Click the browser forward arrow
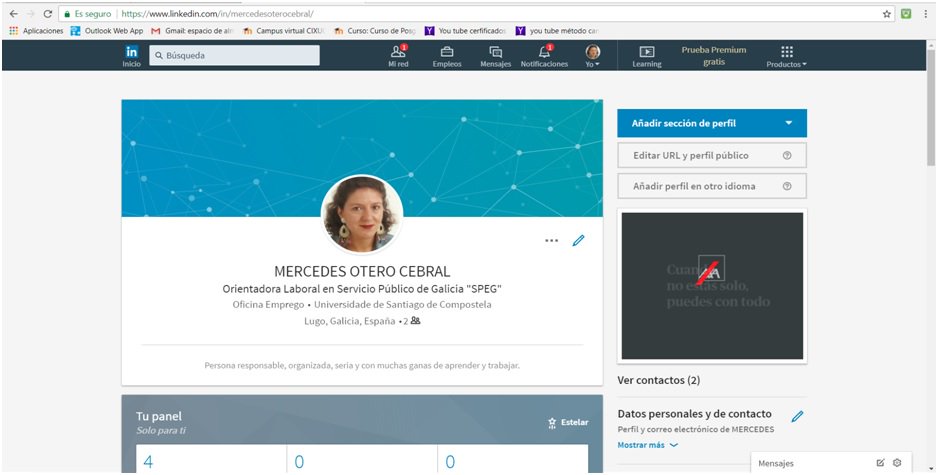 pyautogui.click(x=31, y=13)
